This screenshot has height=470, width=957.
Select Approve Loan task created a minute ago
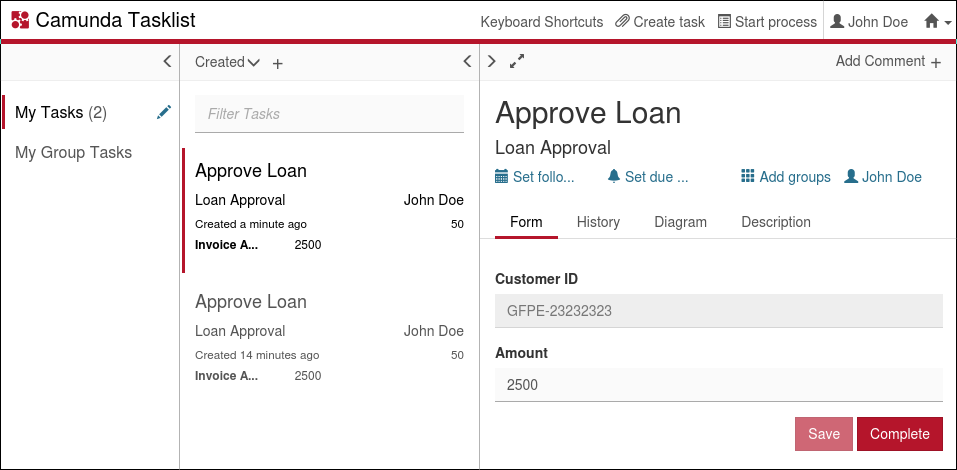[329, 210]
